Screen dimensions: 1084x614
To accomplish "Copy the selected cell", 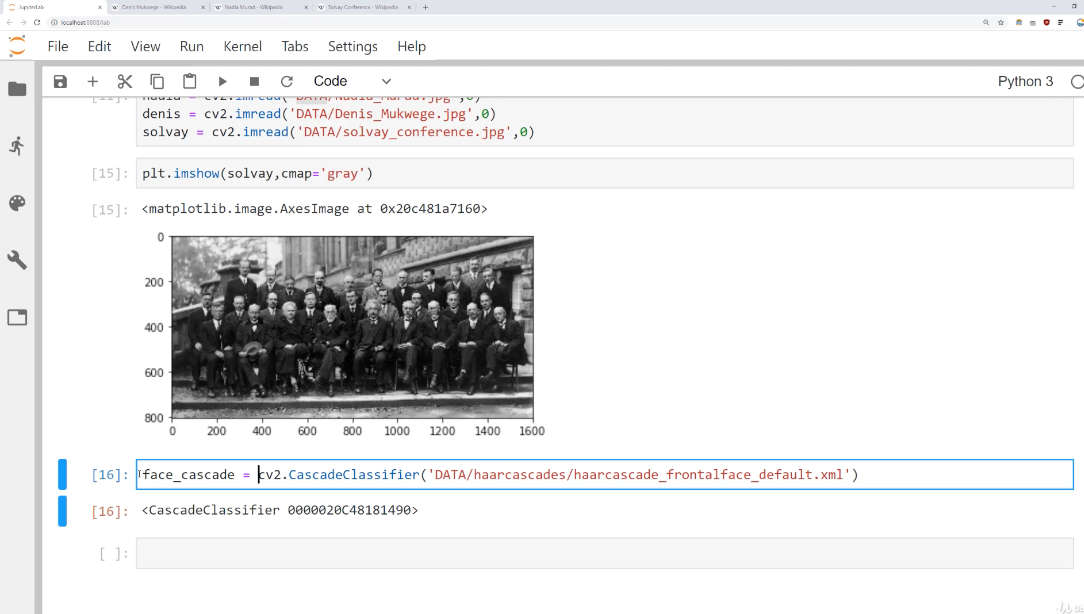I will [157, 82].
